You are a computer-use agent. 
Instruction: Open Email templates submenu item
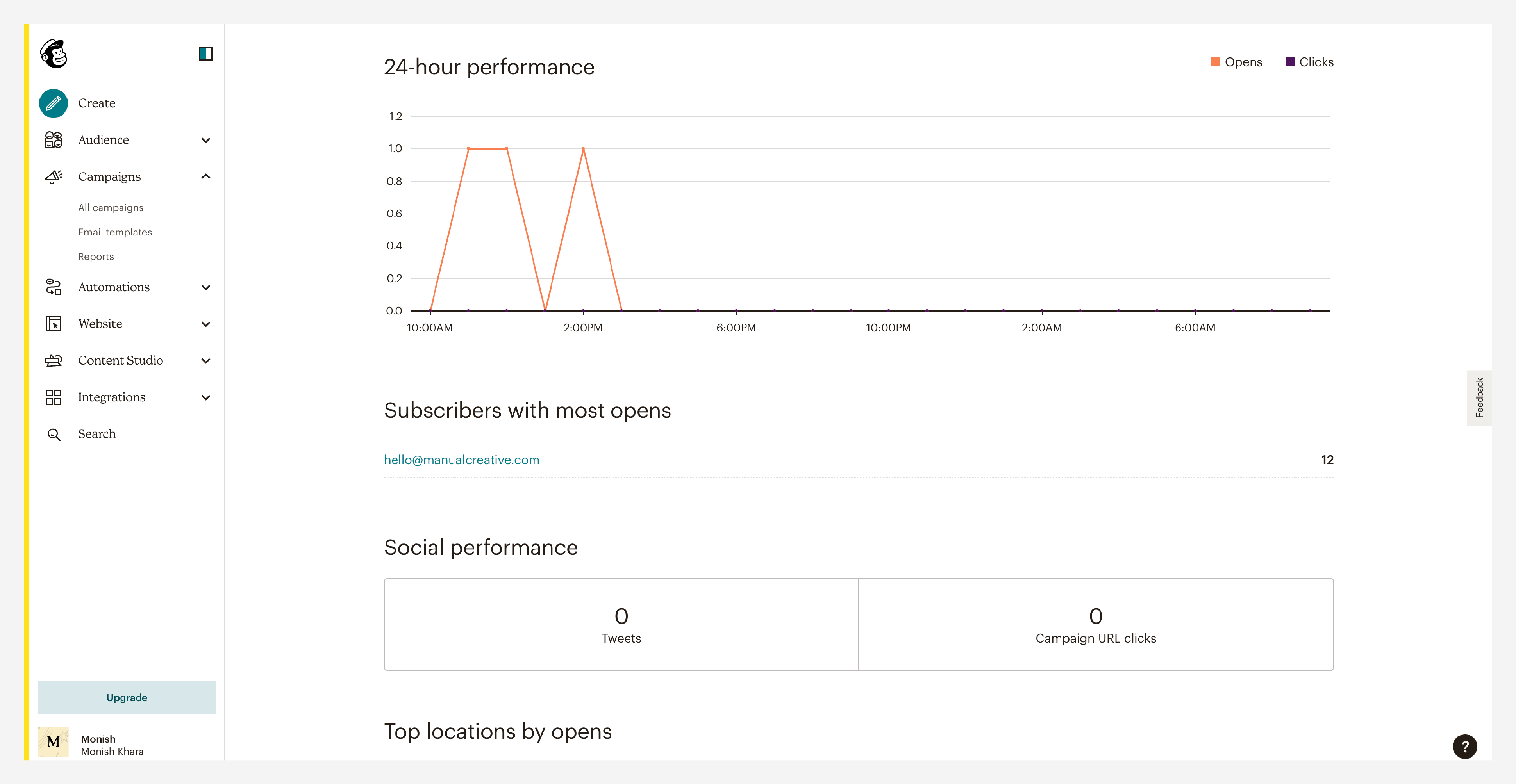coord(115,232)
